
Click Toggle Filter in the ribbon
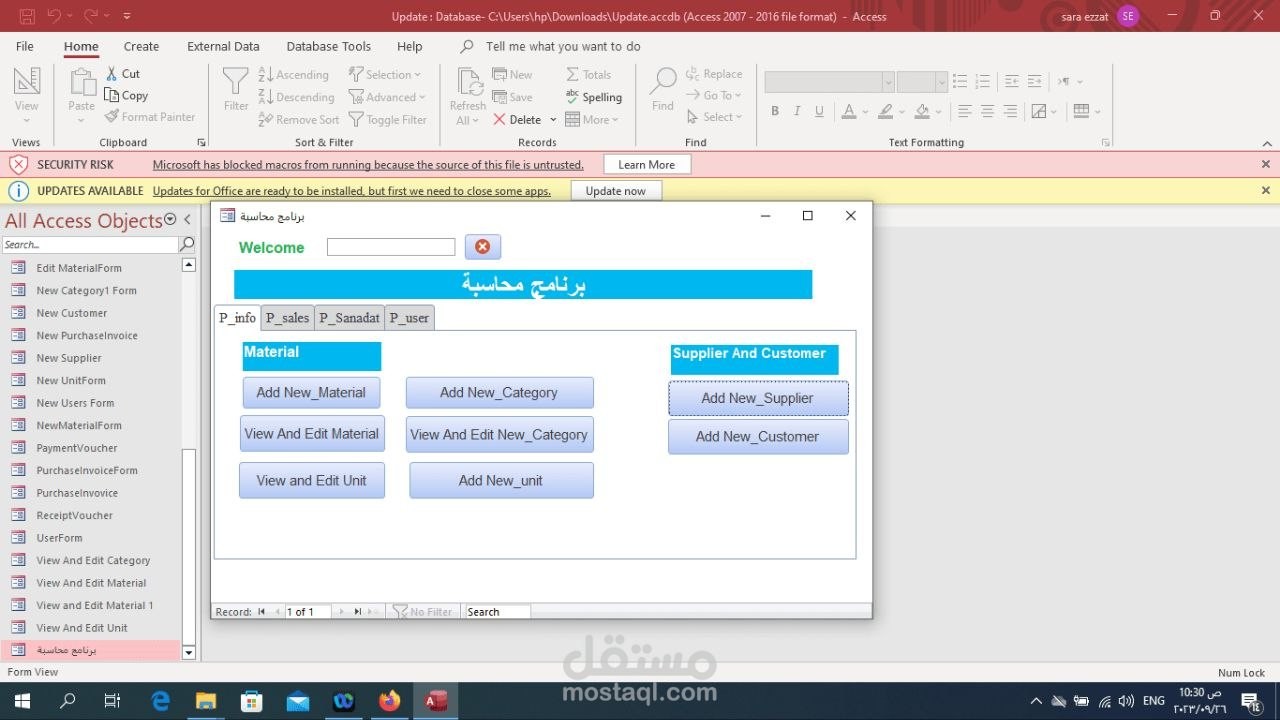[388, 119]
